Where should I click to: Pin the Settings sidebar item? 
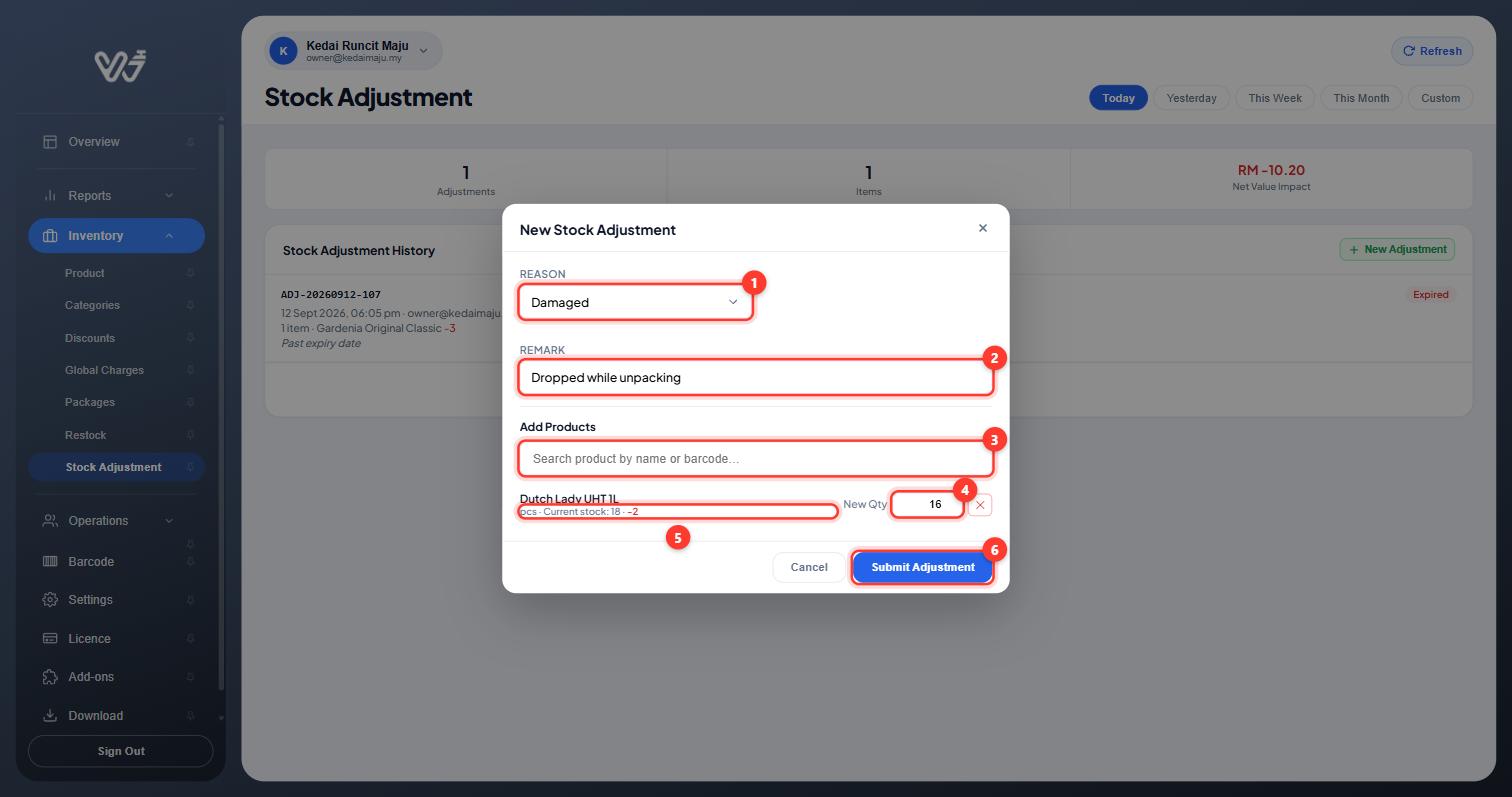click(x=190, y=600)
